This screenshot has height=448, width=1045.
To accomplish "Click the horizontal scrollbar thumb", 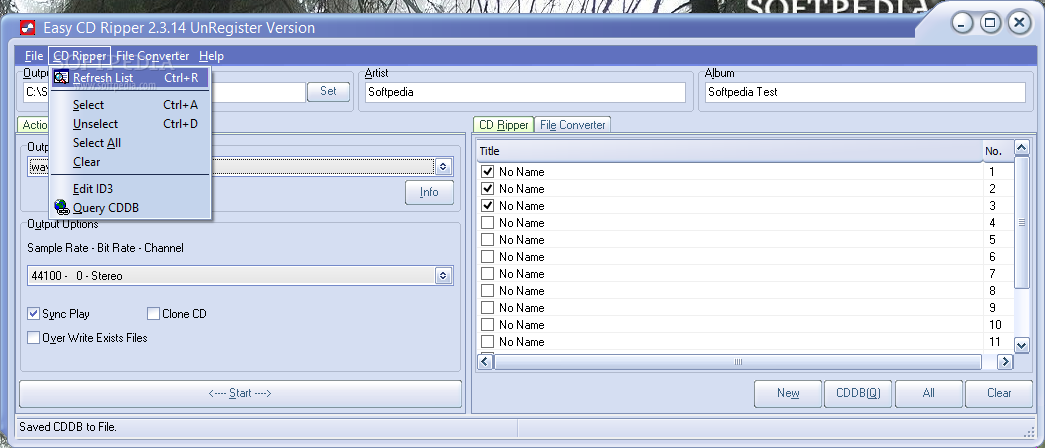I will point(738,361).
